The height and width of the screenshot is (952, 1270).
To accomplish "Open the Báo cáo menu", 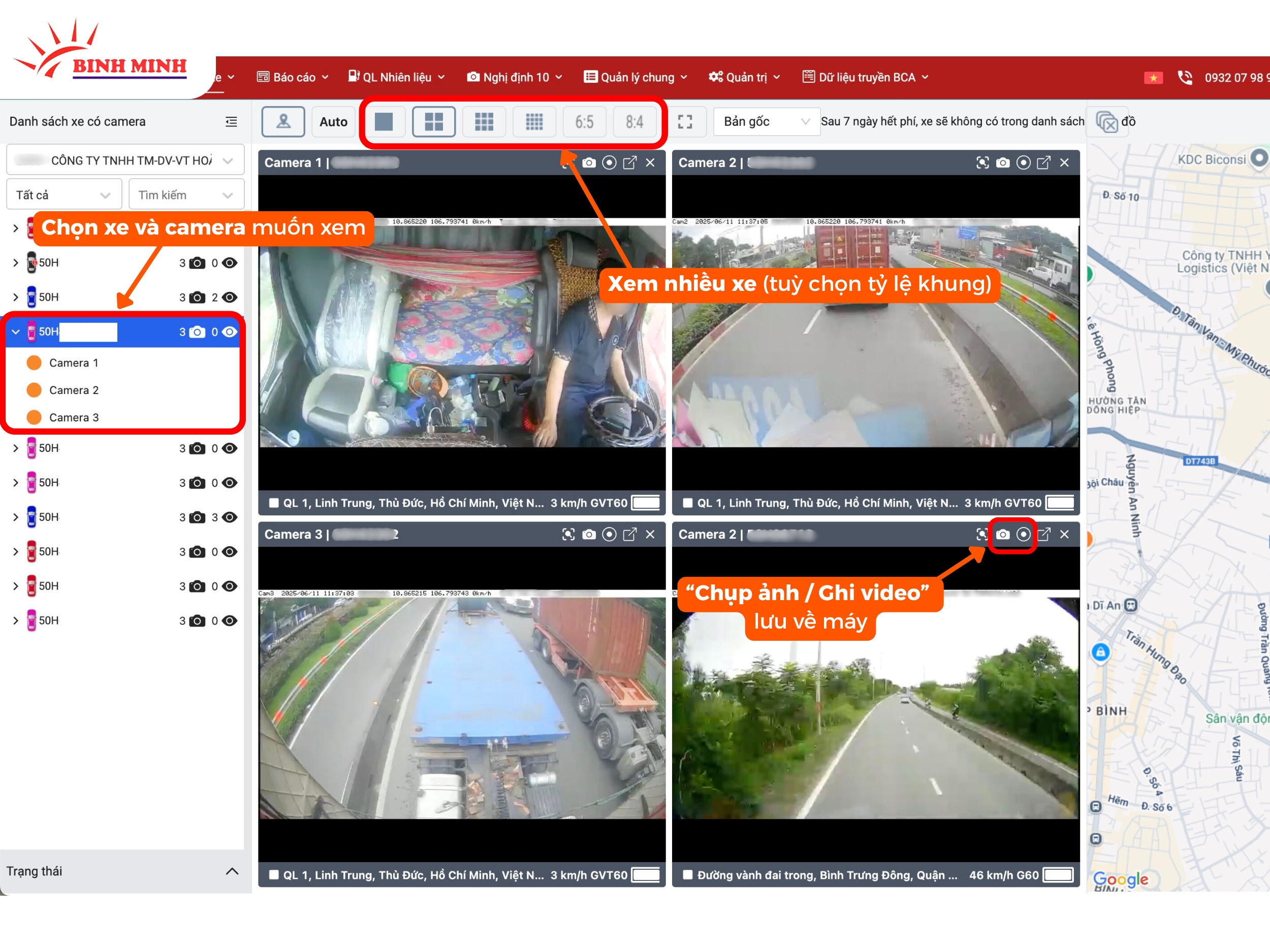I will (x=293, y=77).
